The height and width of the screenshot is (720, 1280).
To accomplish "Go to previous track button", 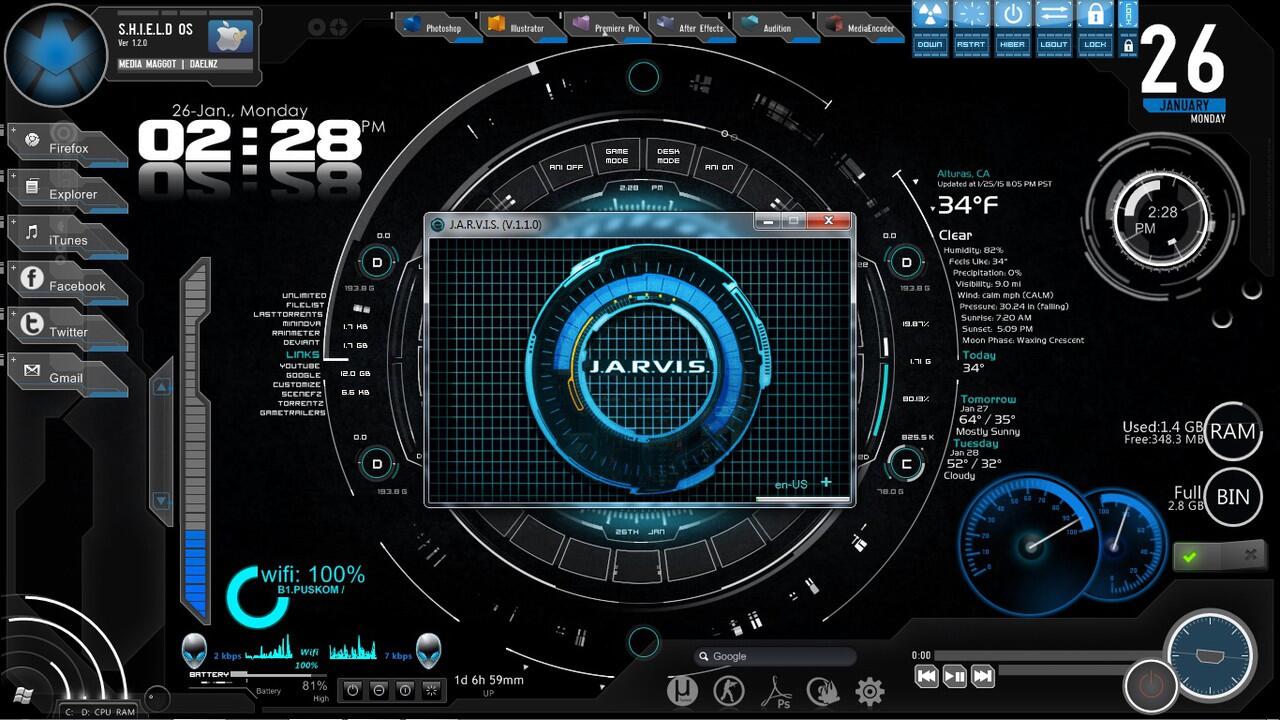I will tap(927, 677).
